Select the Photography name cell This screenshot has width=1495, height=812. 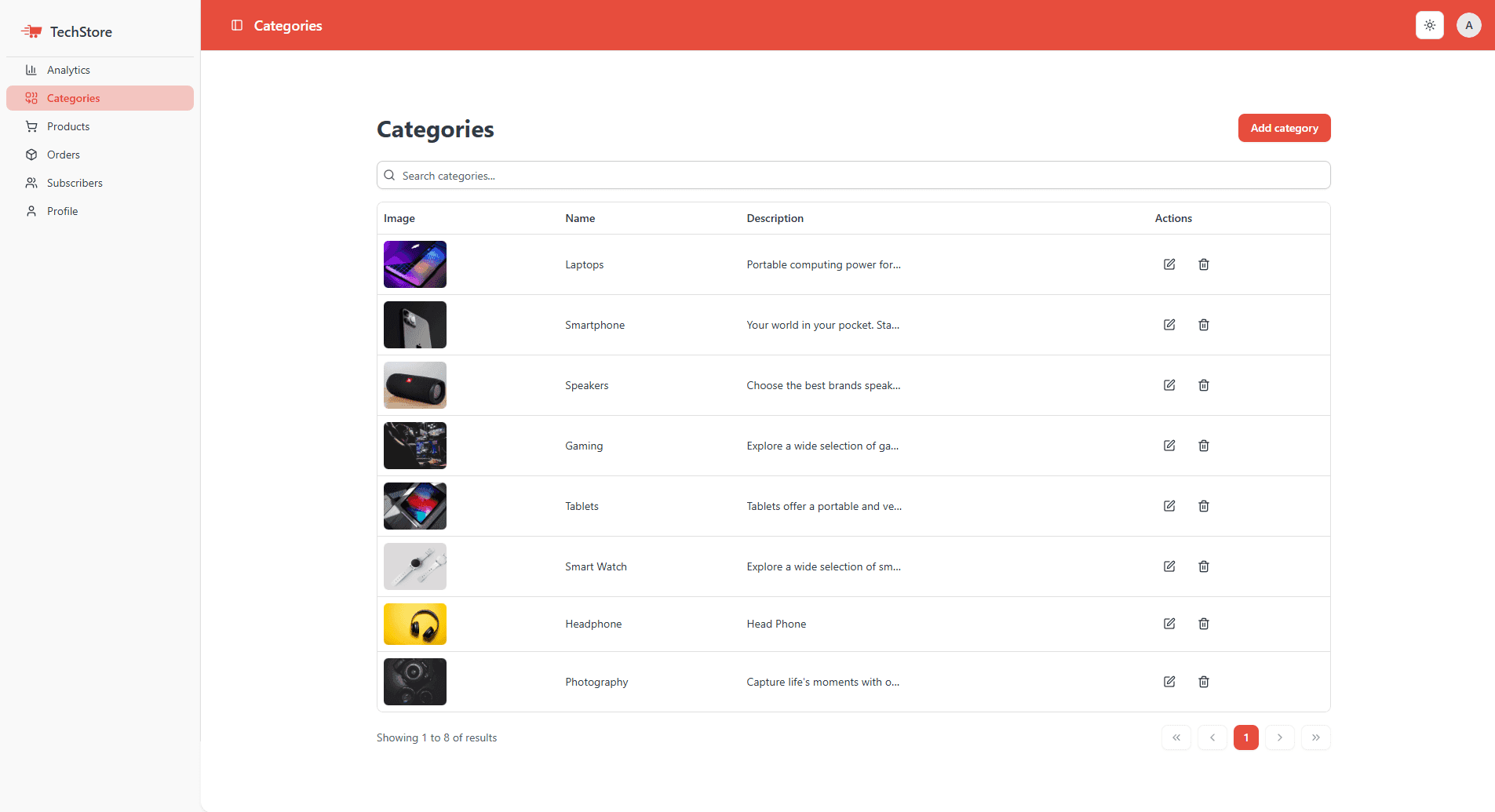(596, 682)
